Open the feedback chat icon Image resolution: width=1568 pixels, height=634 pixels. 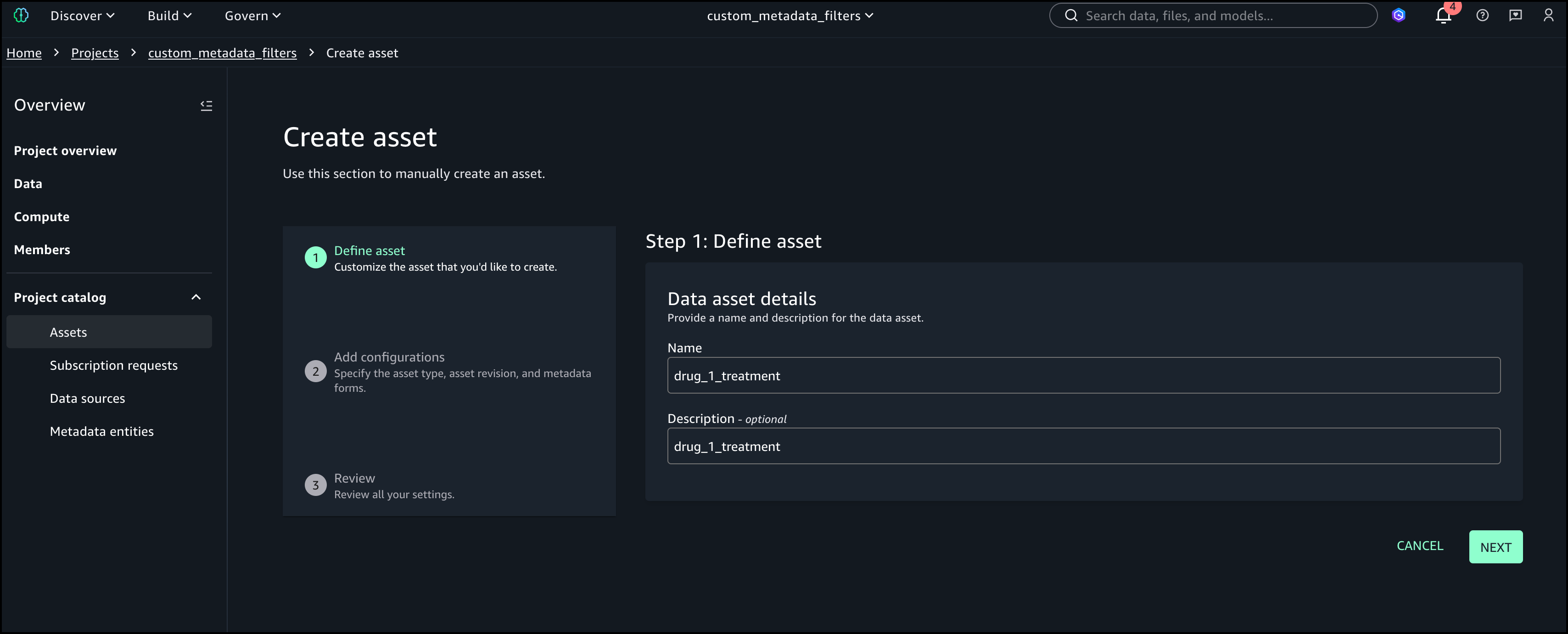pos(1515,16)
